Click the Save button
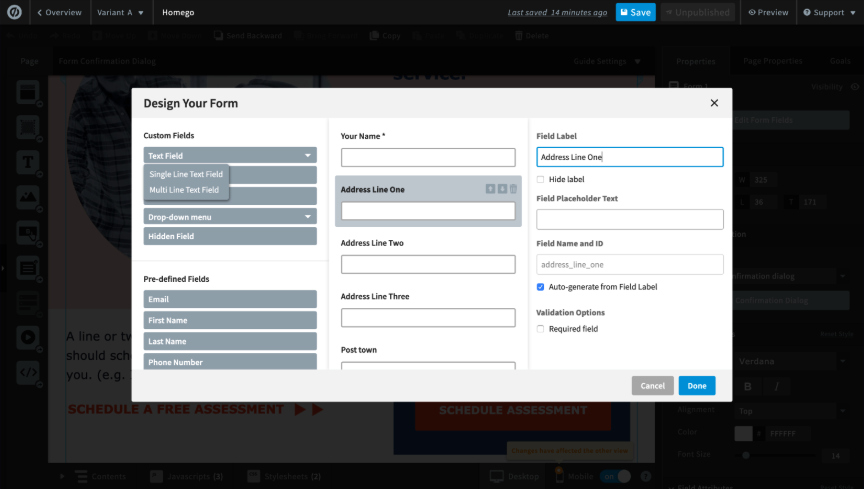 click(635, 12)
